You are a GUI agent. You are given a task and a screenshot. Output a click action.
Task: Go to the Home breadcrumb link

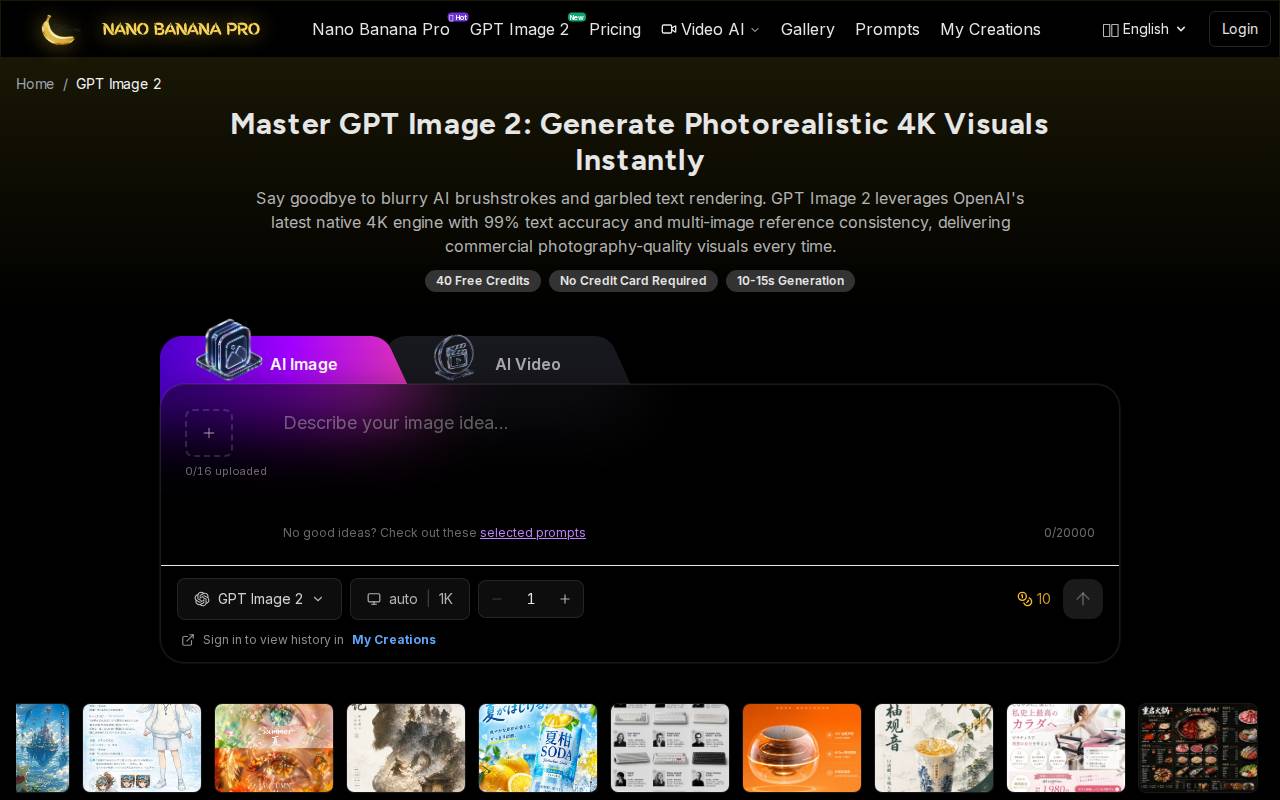[x=35, y=84]
